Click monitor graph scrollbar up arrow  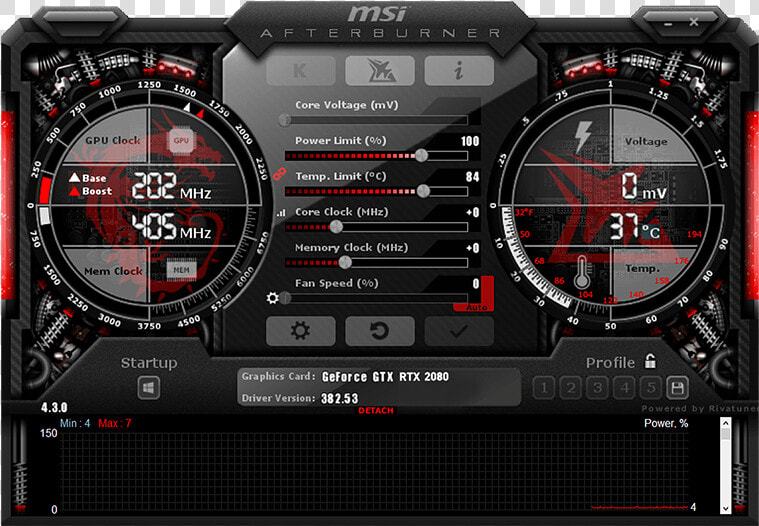point(725,423)
